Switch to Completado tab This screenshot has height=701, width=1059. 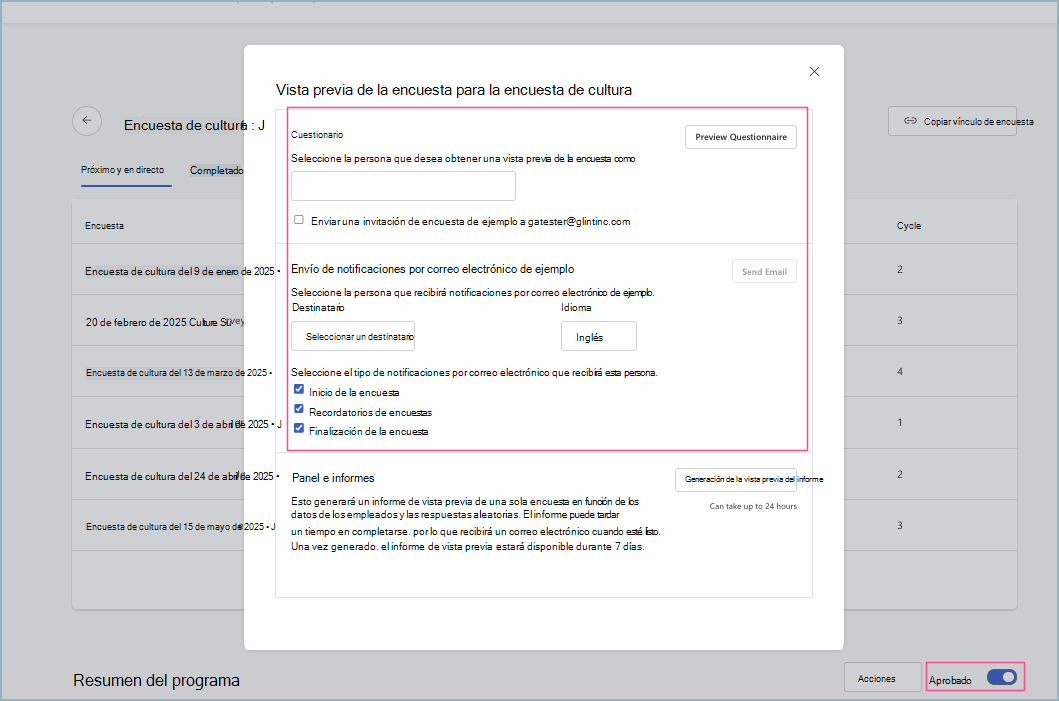(x=216, y=170)
